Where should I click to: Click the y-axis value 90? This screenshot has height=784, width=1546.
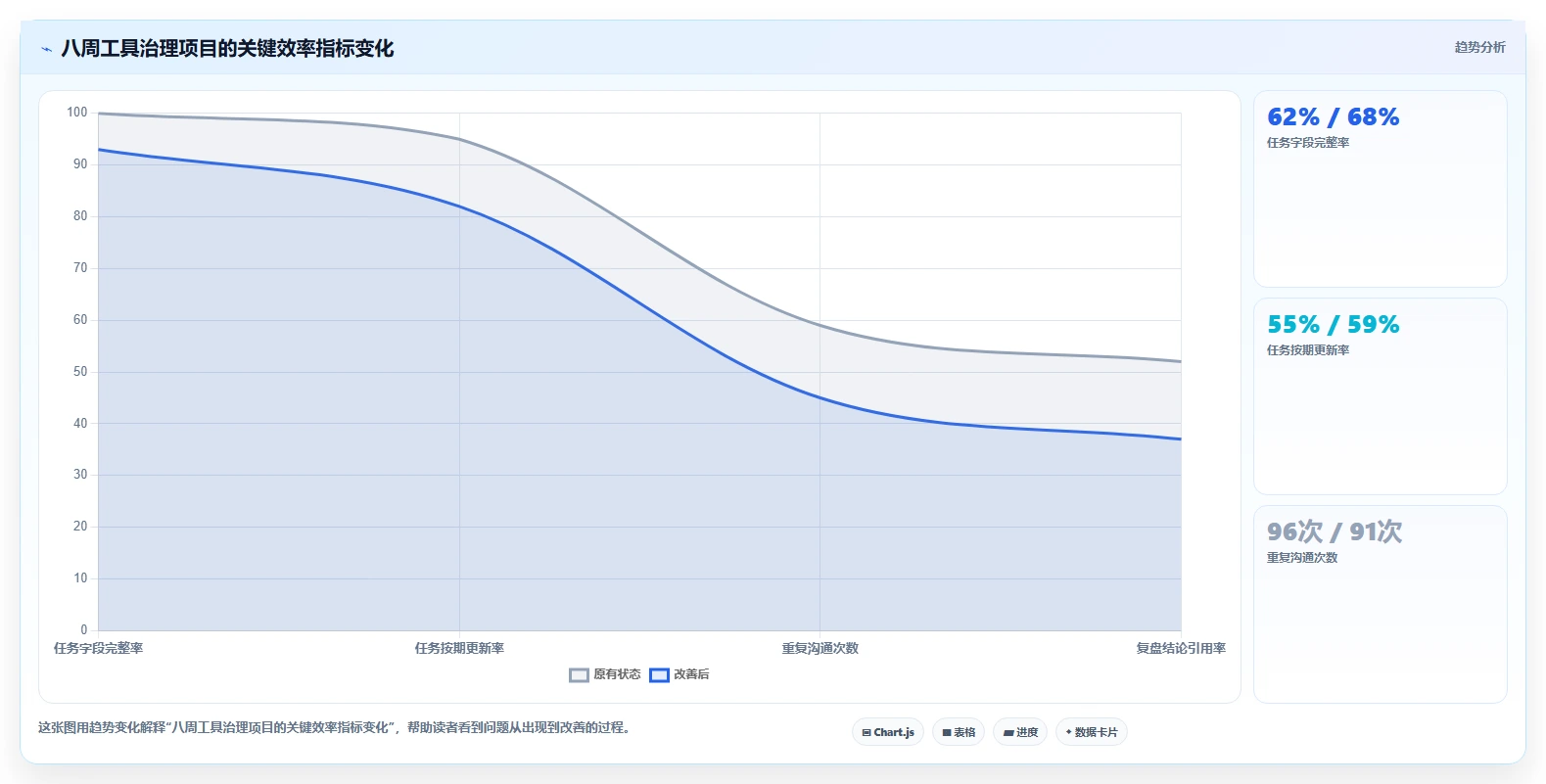point(80,164)
